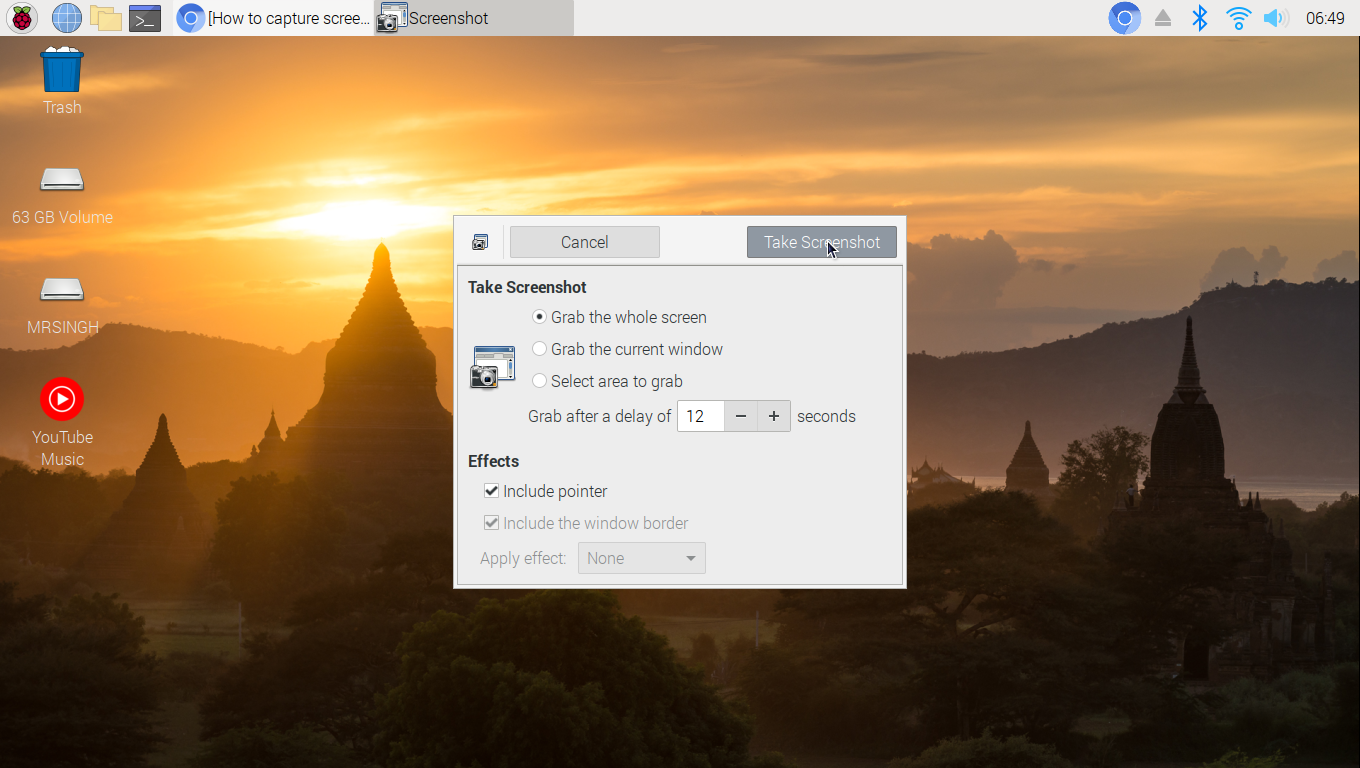Launch the web browser globe icon
This screenshot has height=768, width=1360.
point(66,18)
